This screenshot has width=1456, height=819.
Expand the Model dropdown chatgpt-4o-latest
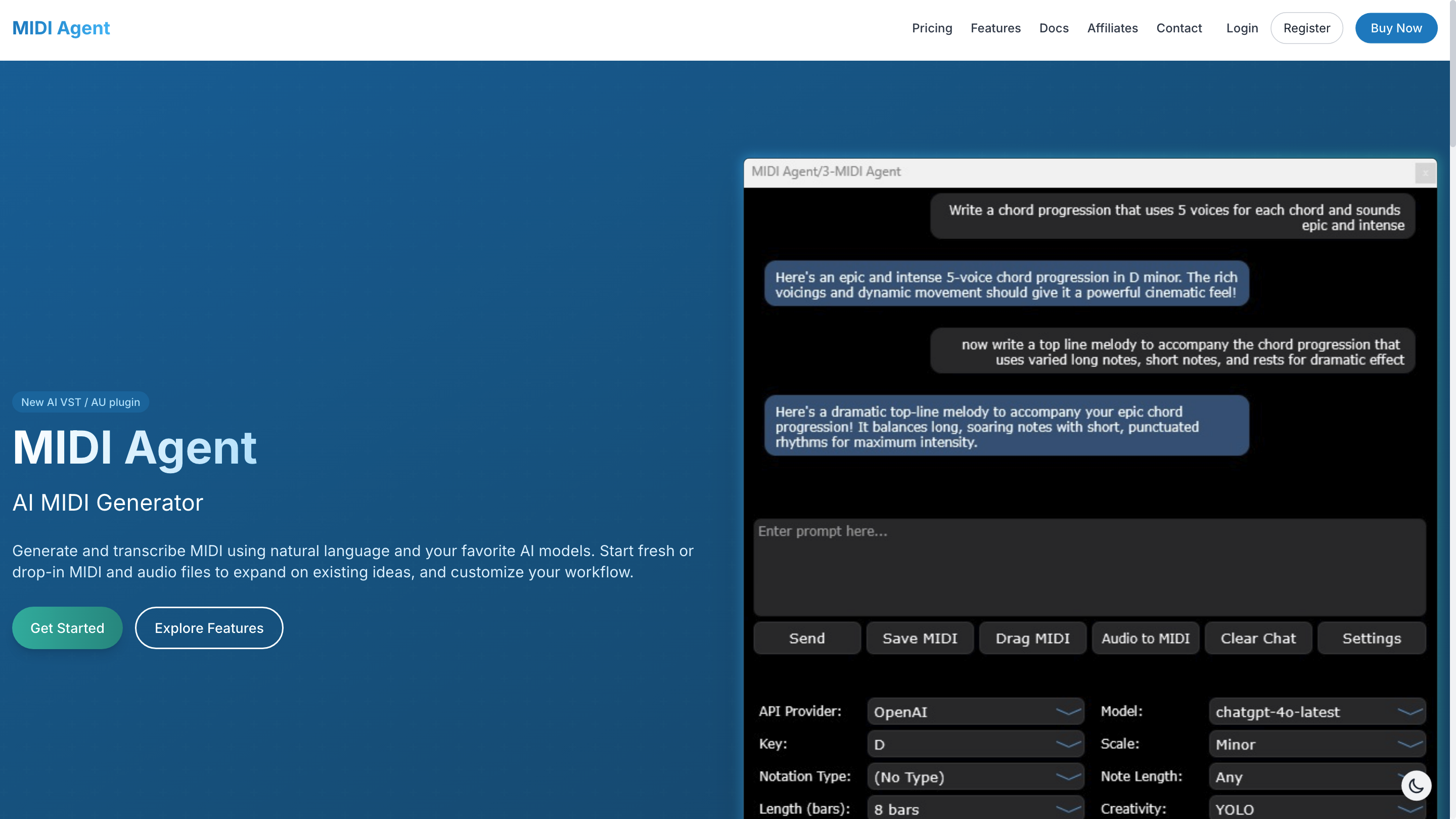pos(1316,712)
